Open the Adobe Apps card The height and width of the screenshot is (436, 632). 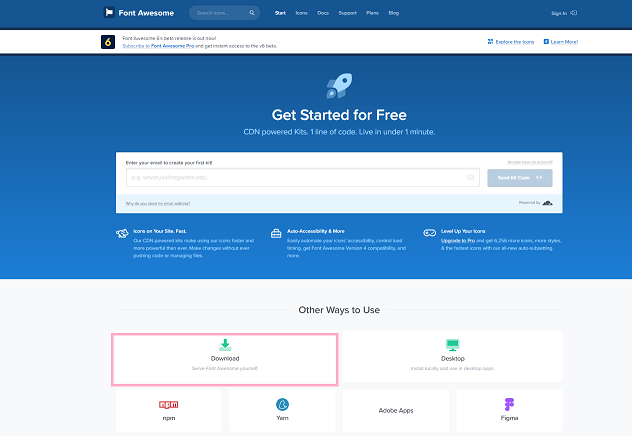coord(396,410)
